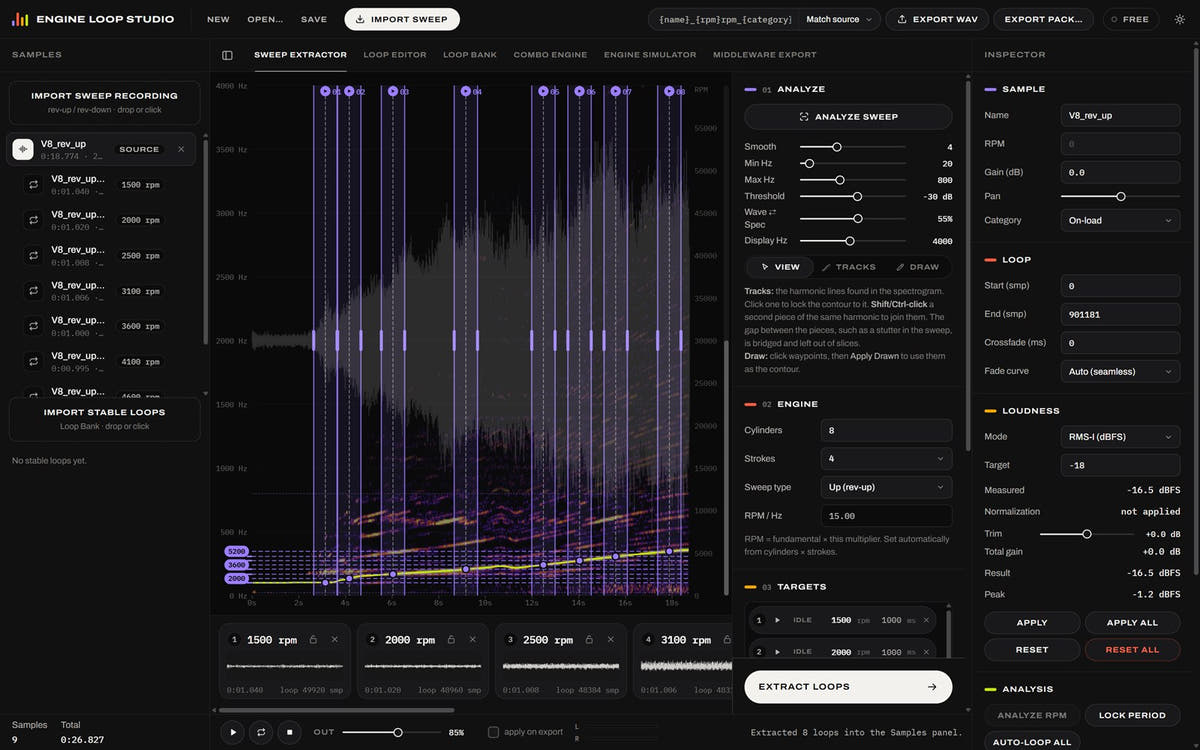Open the Strokes dropdown
The height and width of the screenshot is (750, 1200).
pos(886,459)
